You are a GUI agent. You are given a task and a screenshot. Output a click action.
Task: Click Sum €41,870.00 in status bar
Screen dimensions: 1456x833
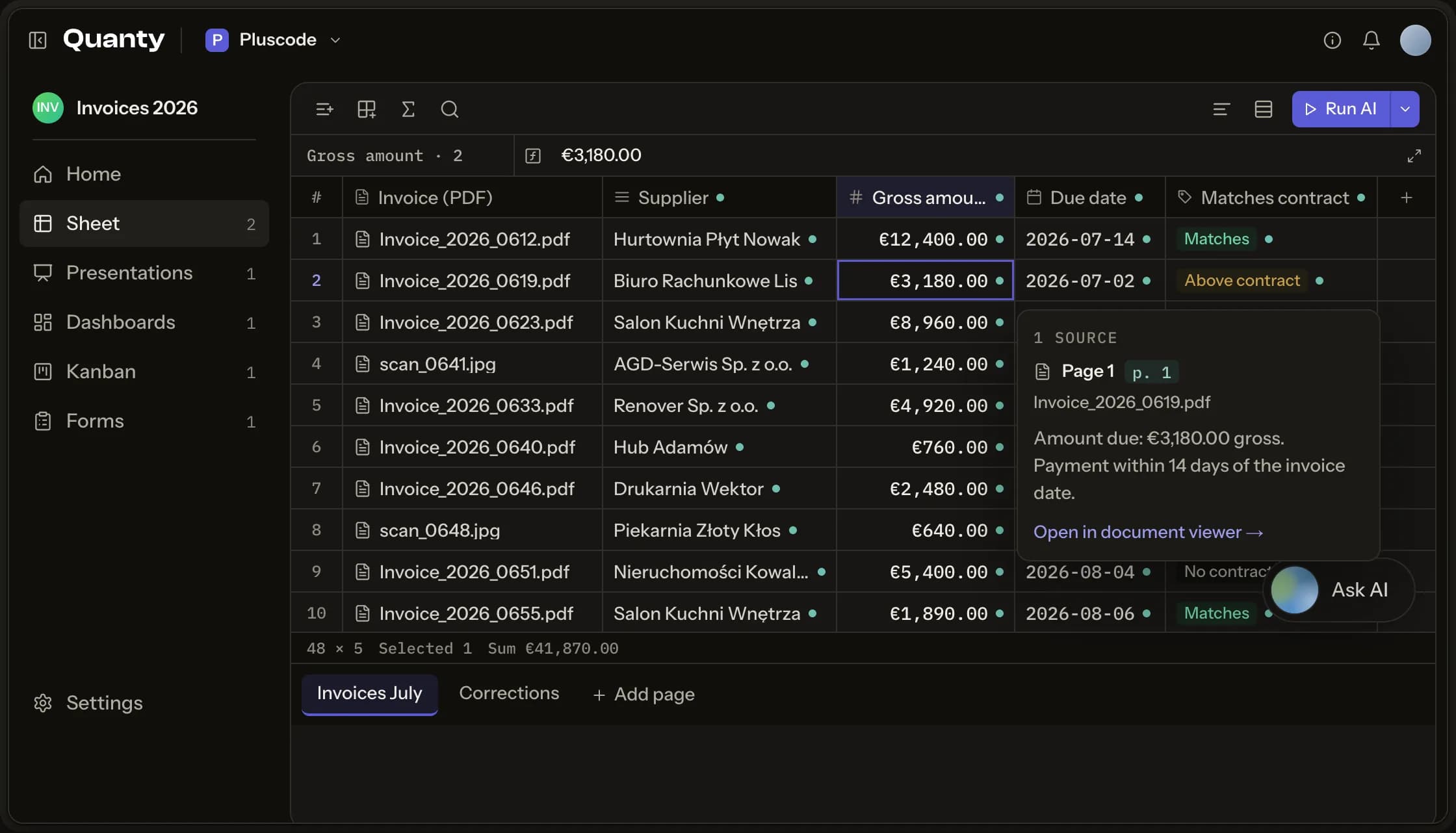point(553,648)
